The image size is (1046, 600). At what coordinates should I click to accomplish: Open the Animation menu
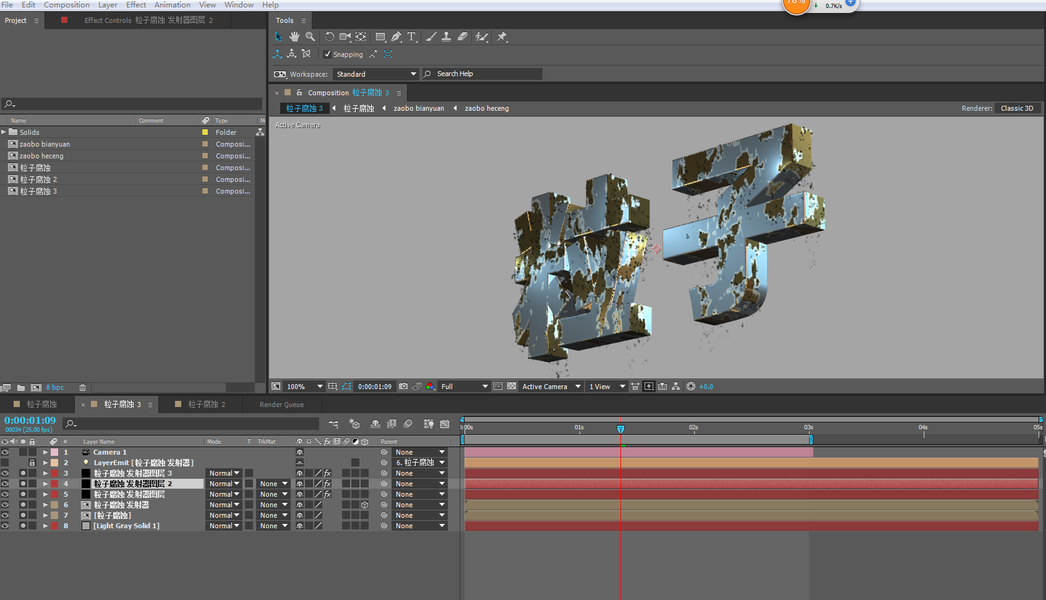(x=172, y=5)
